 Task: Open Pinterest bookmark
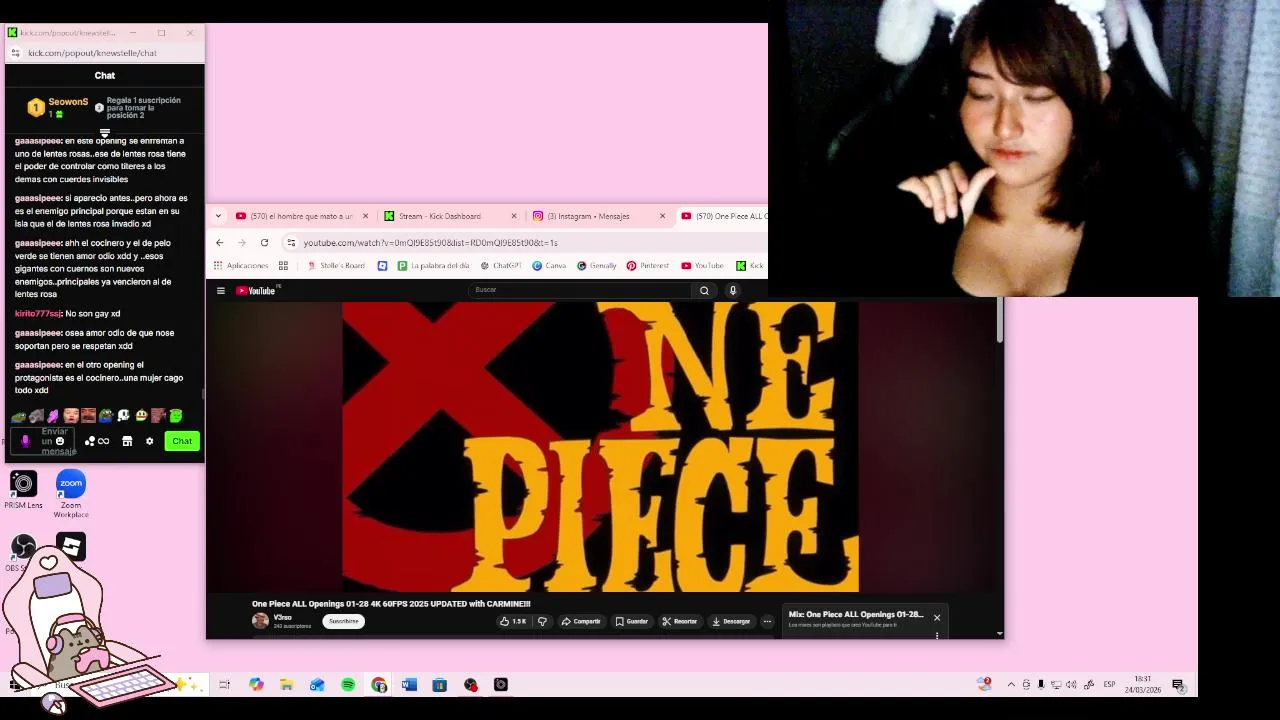(x=648, y=266)
